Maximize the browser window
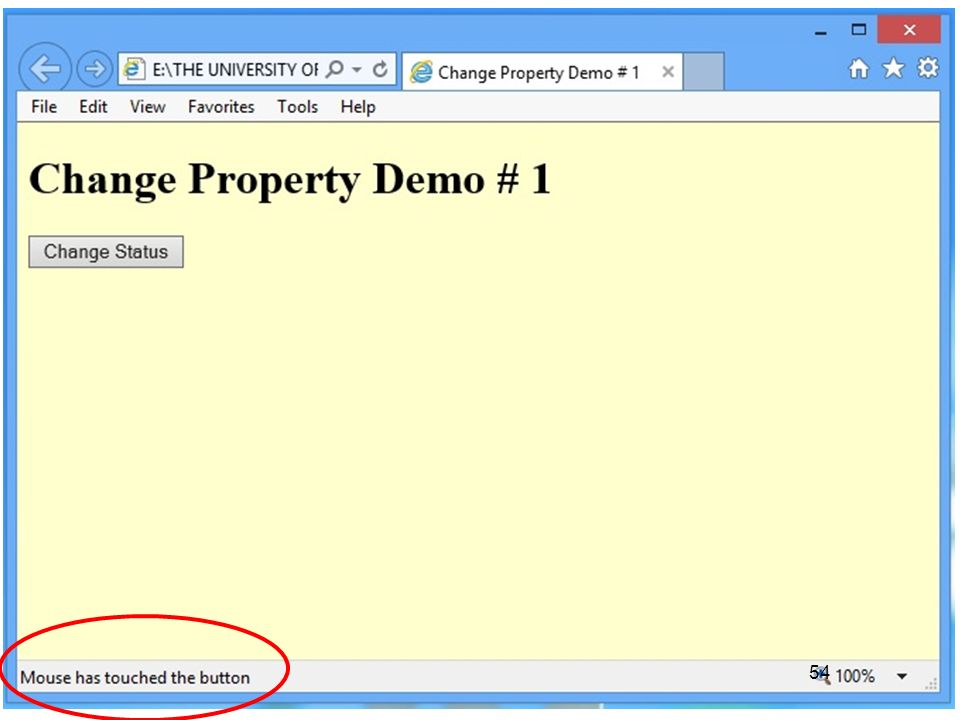 pyautogui.click(x=859, y=29)
